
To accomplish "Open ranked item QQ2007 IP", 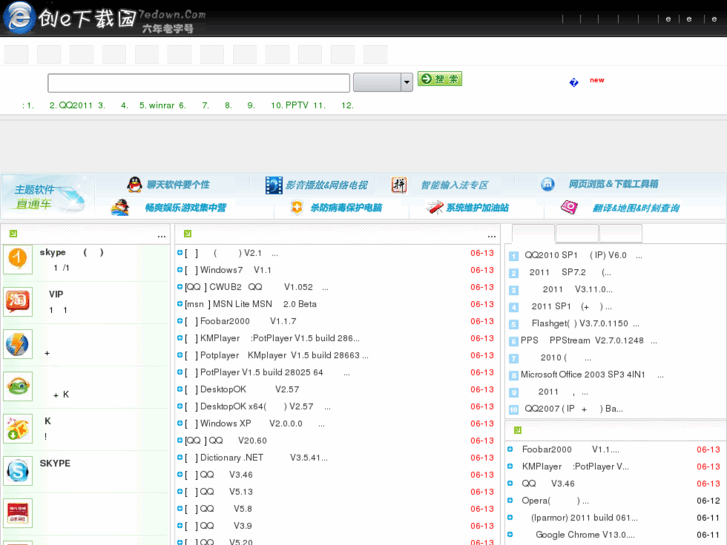I will click(574, 409).
